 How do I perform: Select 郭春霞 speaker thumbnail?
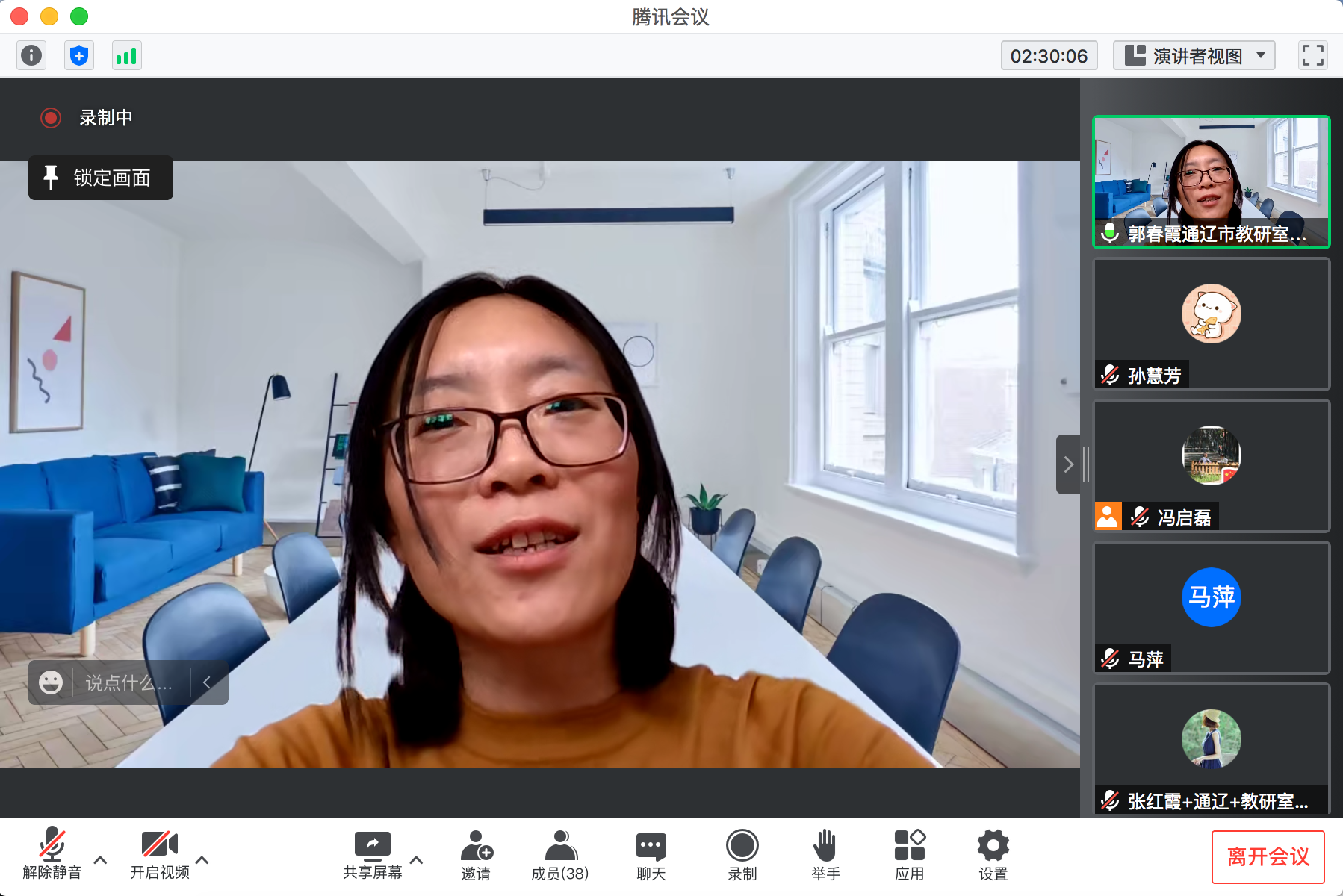[x=1211, y=182]
